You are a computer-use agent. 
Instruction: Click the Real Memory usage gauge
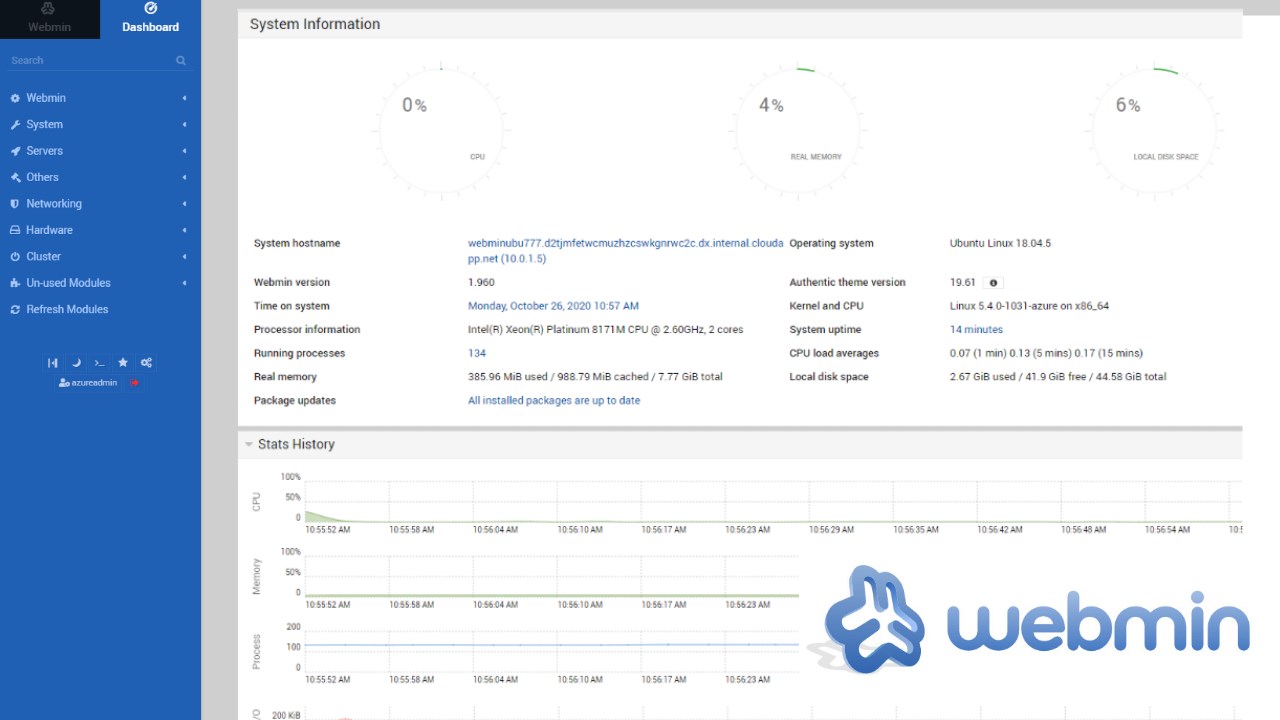pos(798,131)
